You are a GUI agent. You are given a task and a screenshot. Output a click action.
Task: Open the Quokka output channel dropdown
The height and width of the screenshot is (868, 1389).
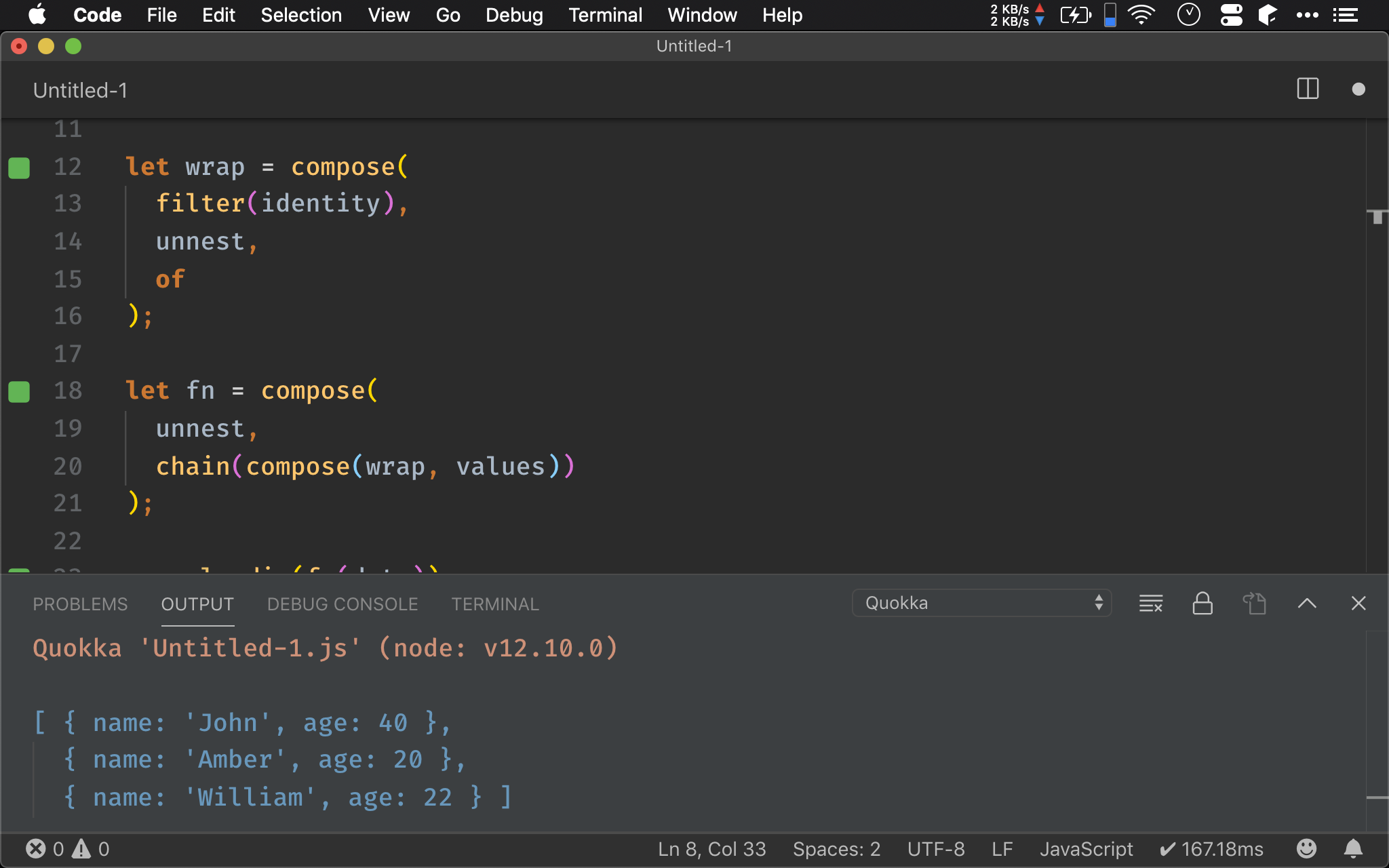pos(981,603)
